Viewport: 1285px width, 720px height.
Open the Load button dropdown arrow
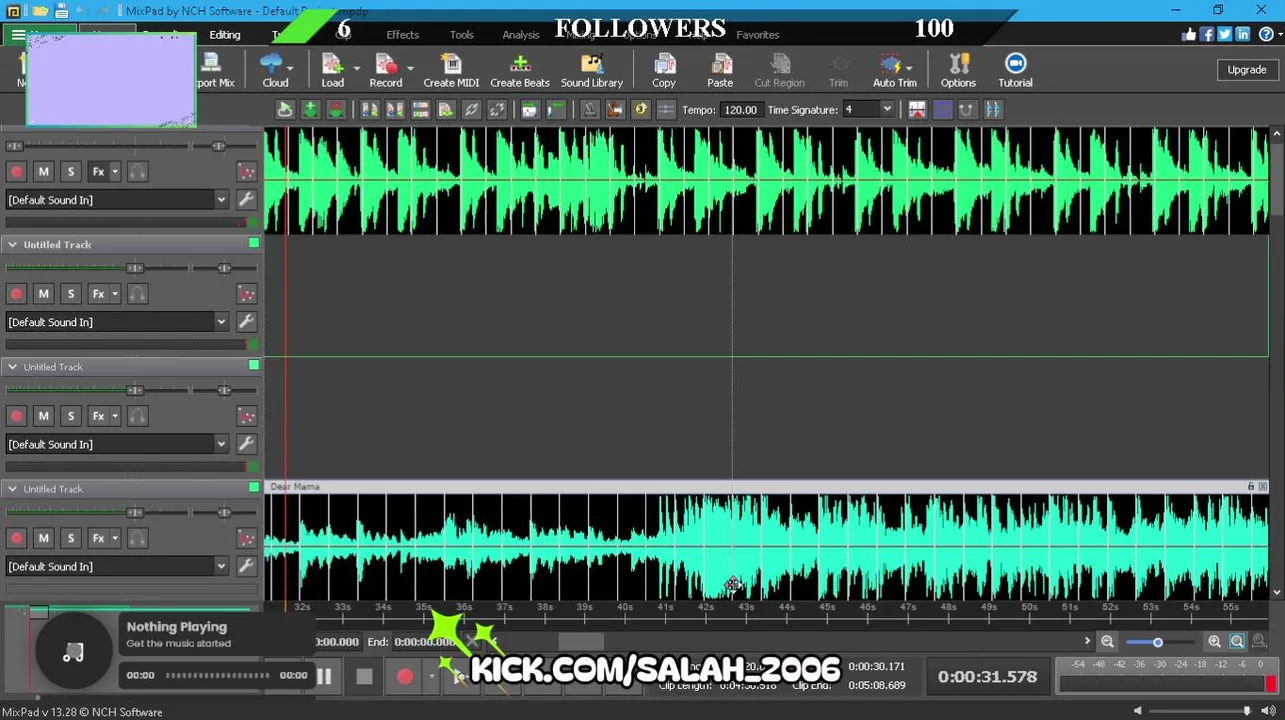[356, 68]
